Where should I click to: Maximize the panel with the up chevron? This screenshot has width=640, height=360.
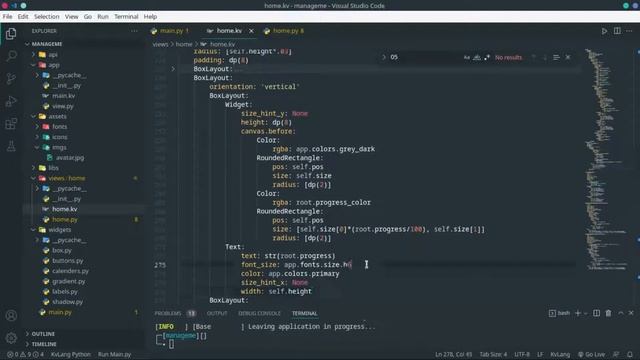620,313
